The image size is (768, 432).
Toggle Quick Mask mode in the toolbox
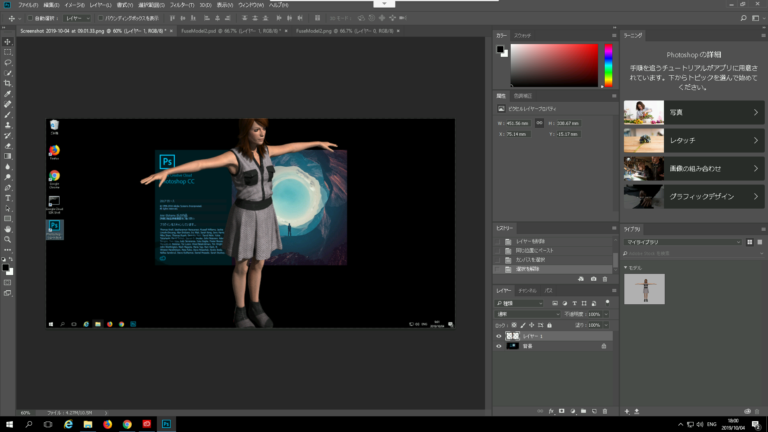(x=8, y=283)
